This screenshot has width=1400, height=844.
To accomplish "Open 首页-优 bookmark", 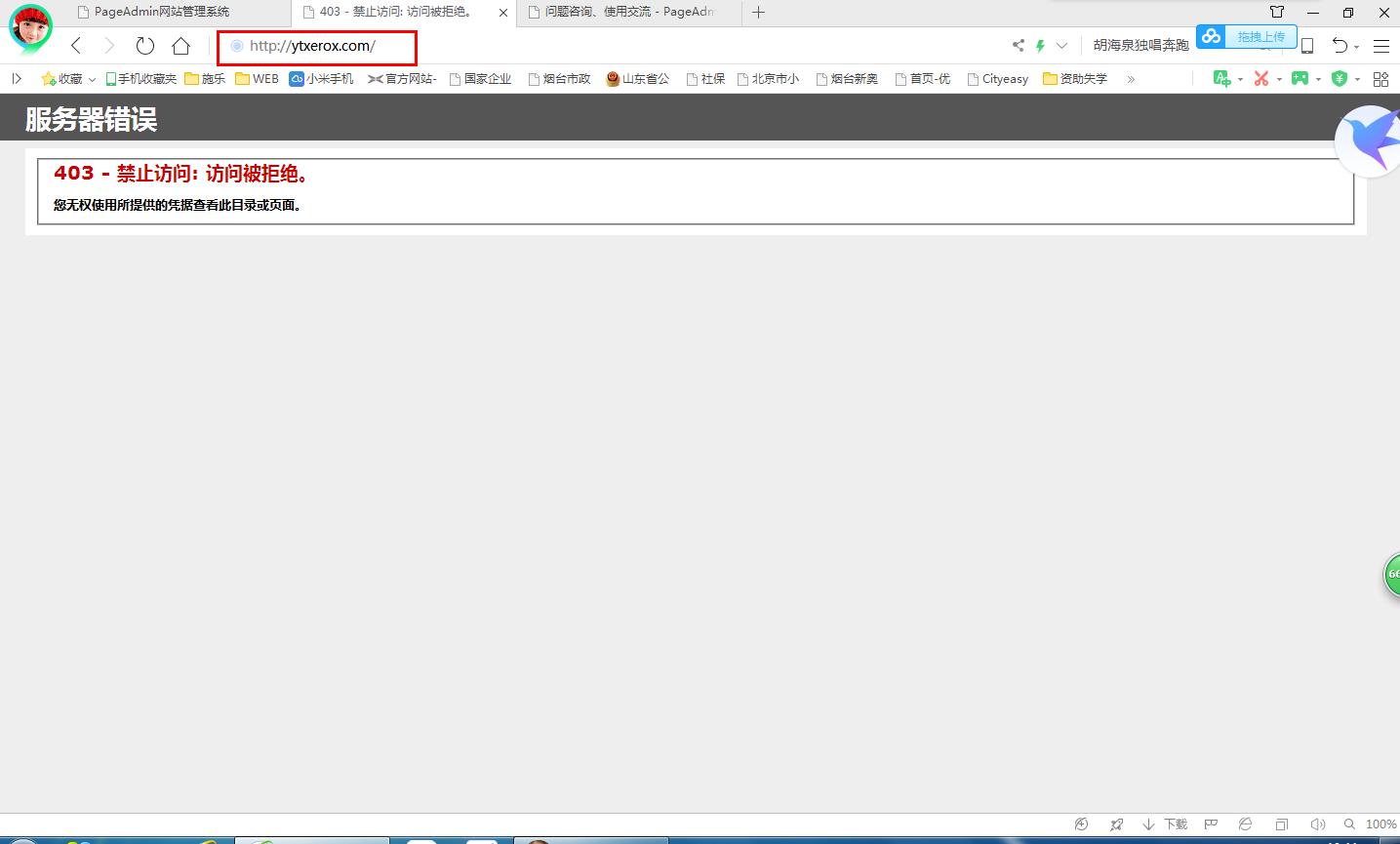I will click(922, 79).
